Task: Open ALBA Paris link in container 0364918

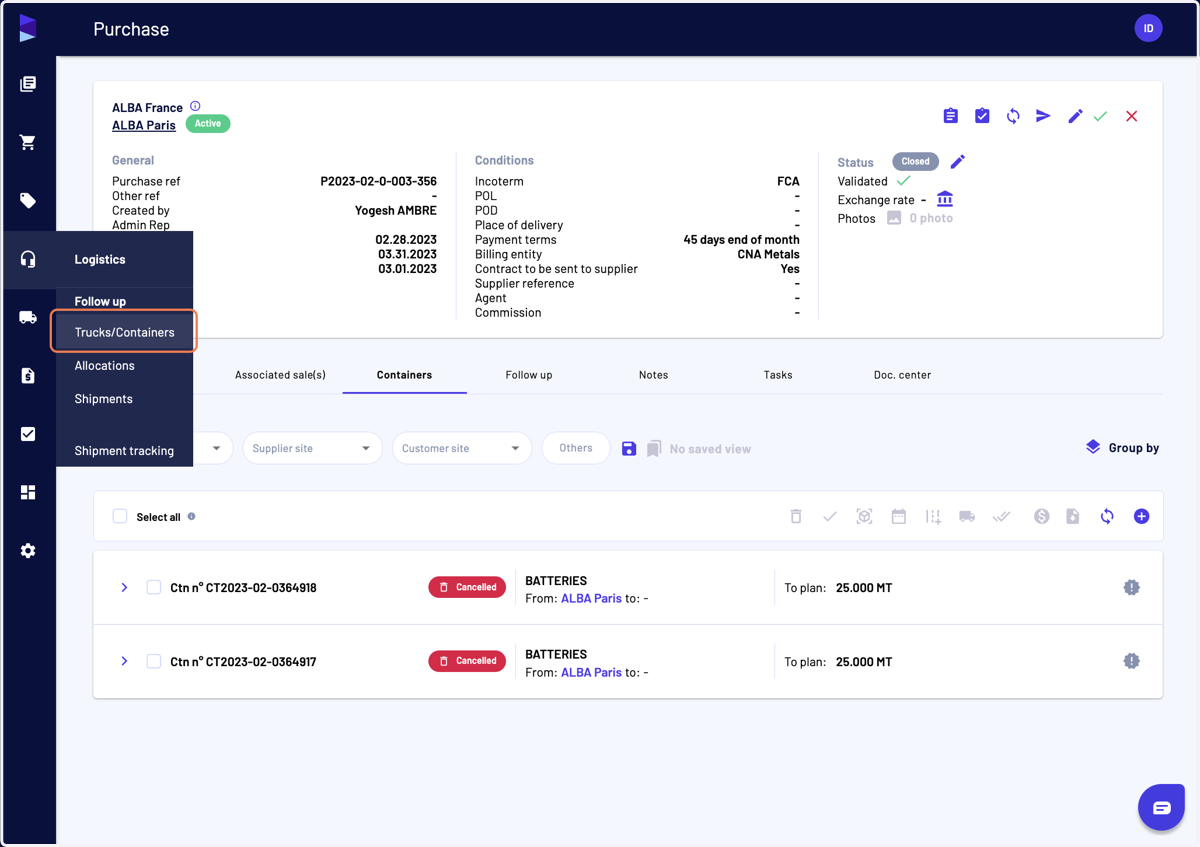Action: [591, 598]
